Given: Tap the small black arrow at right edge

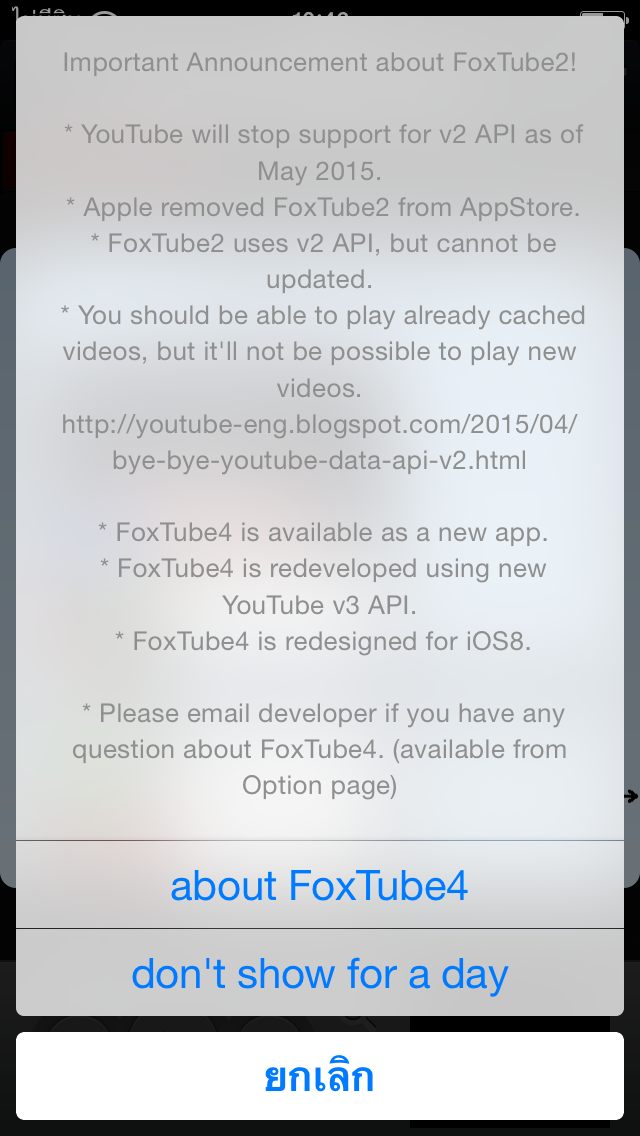Looking at the screenshot, I should (x=631, y=796).
